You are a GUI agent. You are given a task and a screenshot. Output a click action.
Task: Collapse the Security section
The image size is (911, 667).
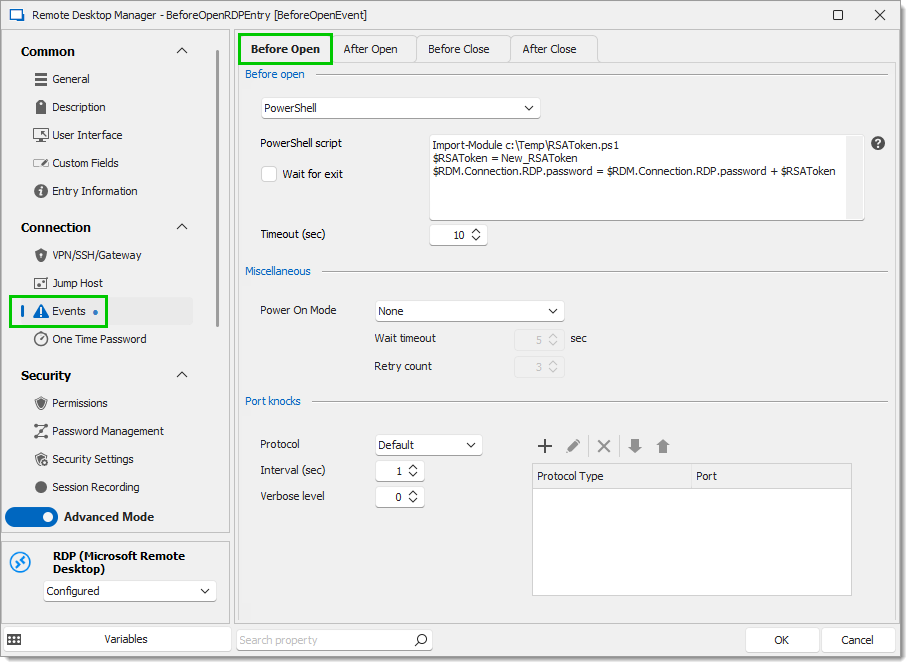coord(182,375)
